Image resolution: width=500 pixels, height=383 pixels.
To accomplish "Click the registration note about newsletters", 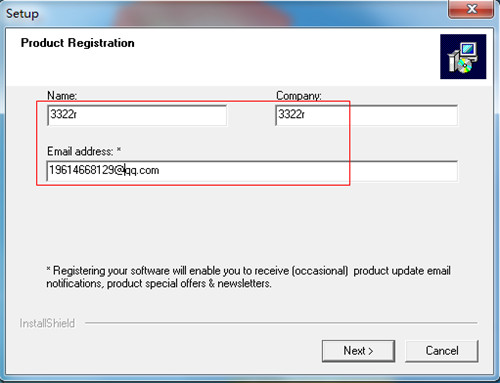I will tap(248, 277).
